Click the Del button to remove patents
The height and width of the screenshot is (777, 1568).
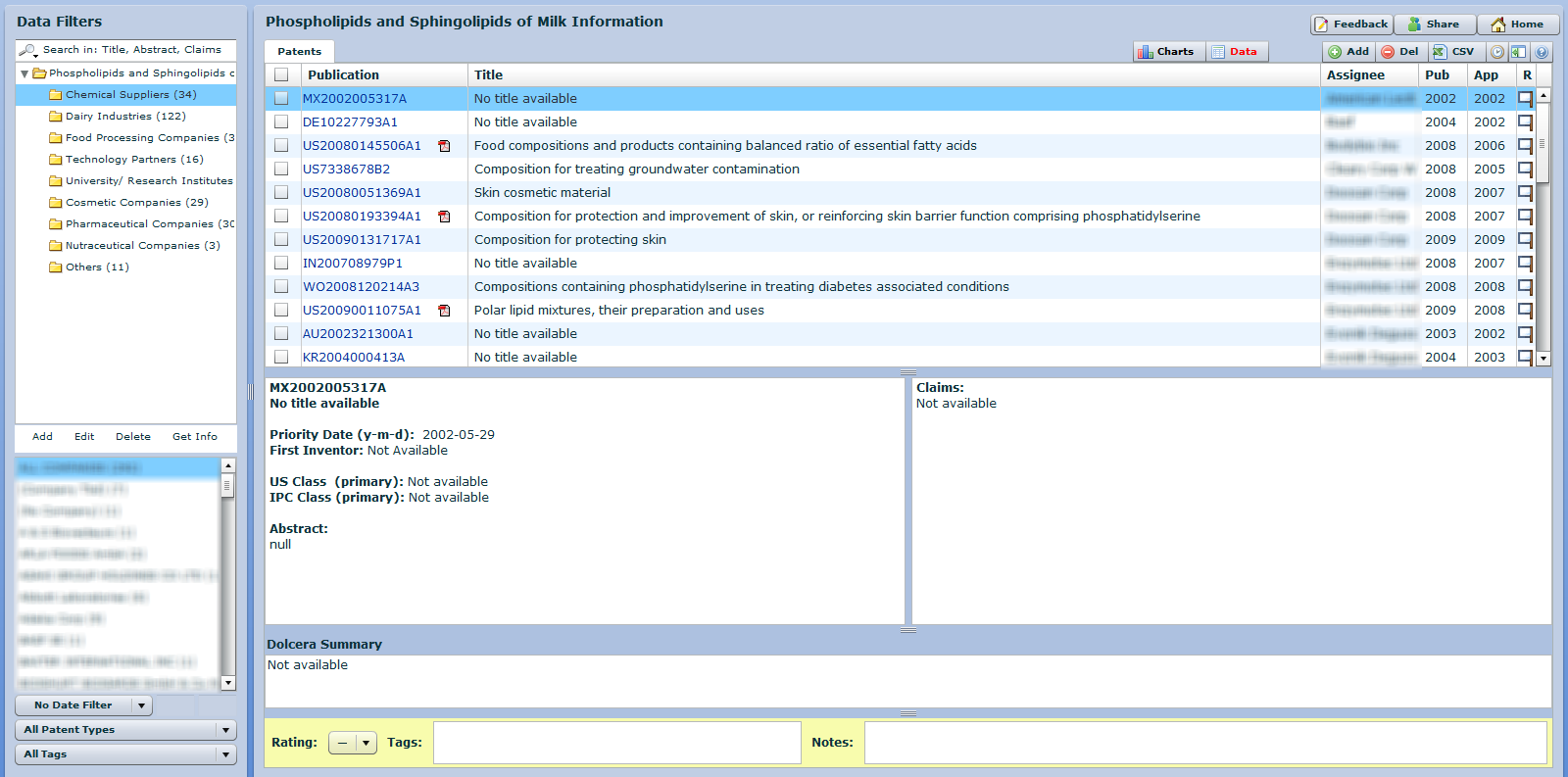(x=1399, y=52)
